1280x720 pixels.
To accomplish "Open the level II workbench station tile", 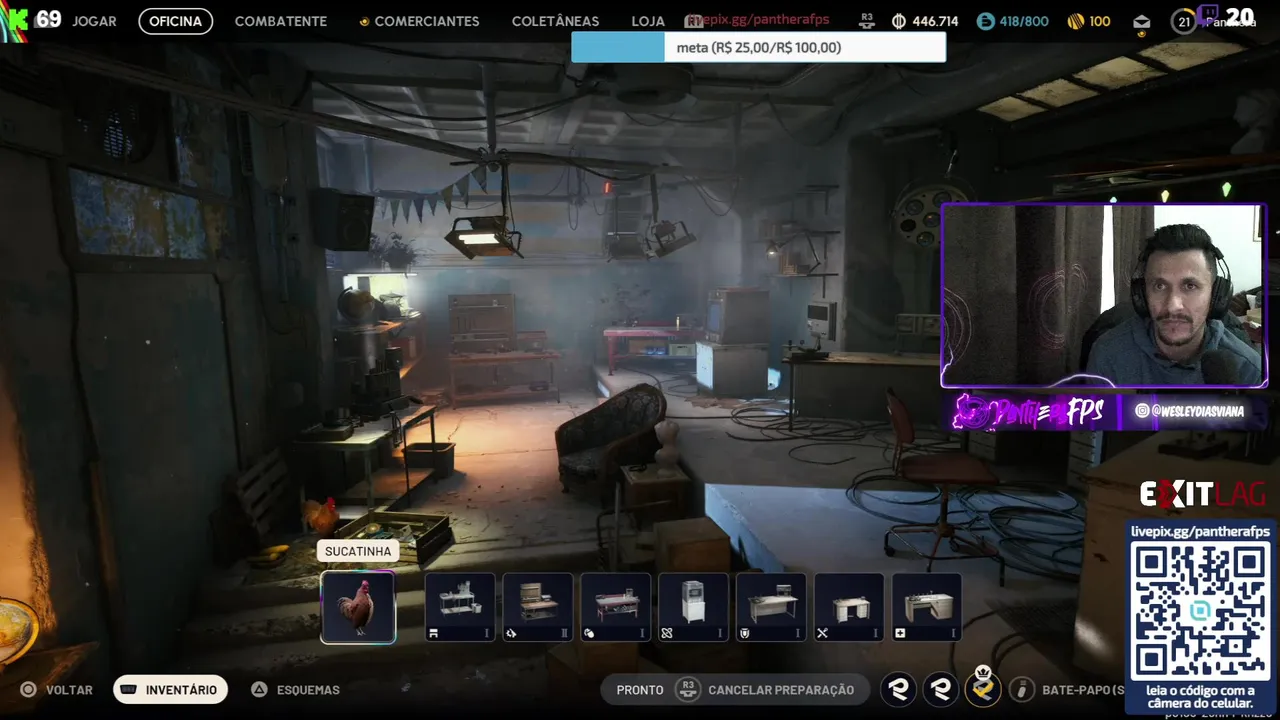I will (x=538, y=607).
